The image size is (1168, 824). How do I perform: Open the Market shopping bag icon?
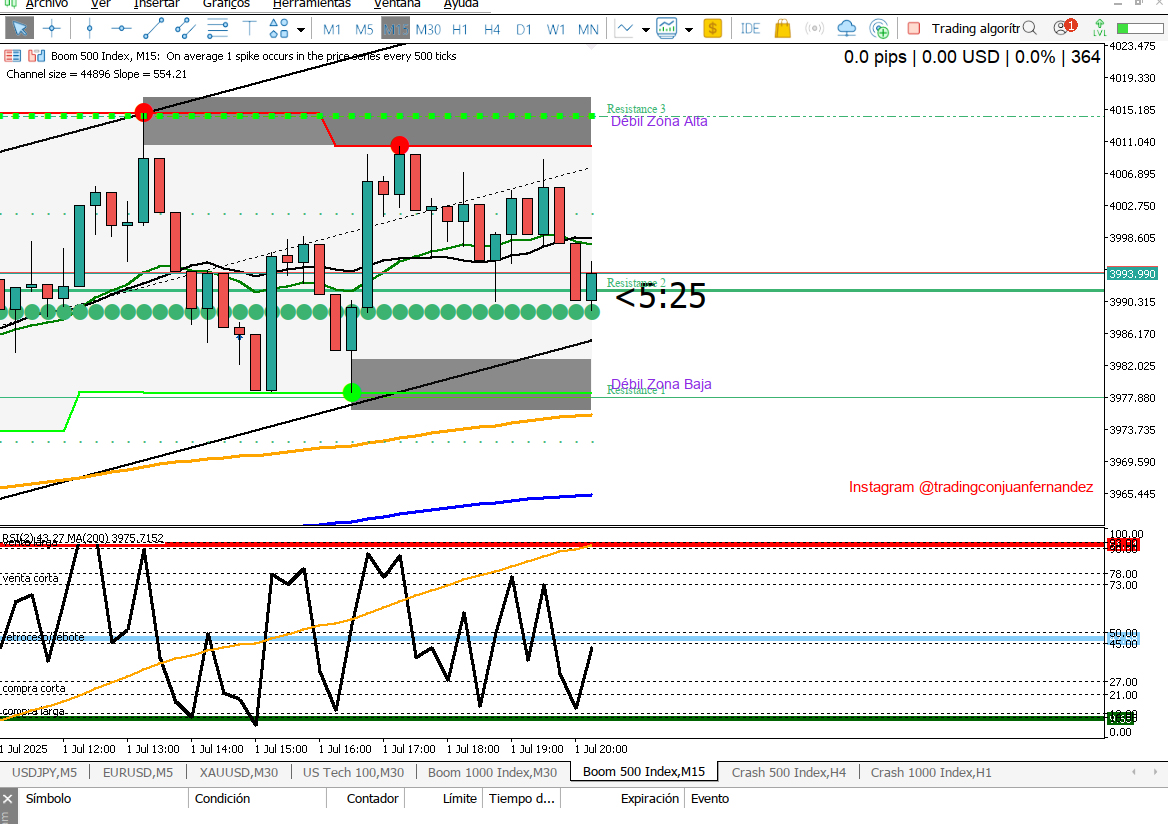[783, 29]
